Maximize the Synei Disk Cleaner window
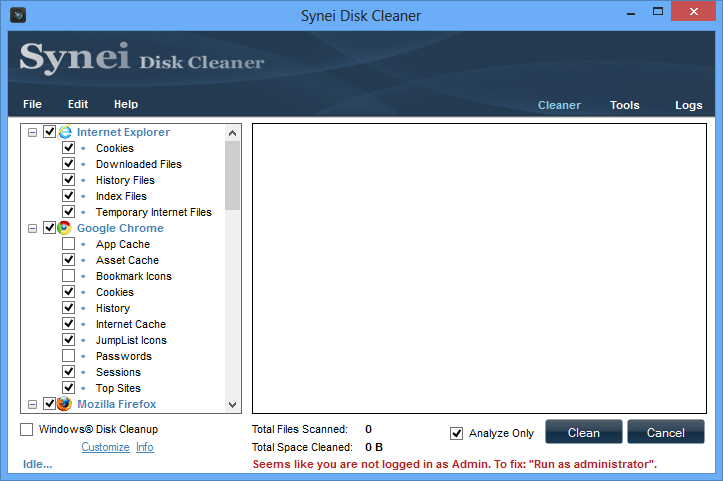This screenshot has height=481, width=723. pyautogui.click(x=658, y=12)
